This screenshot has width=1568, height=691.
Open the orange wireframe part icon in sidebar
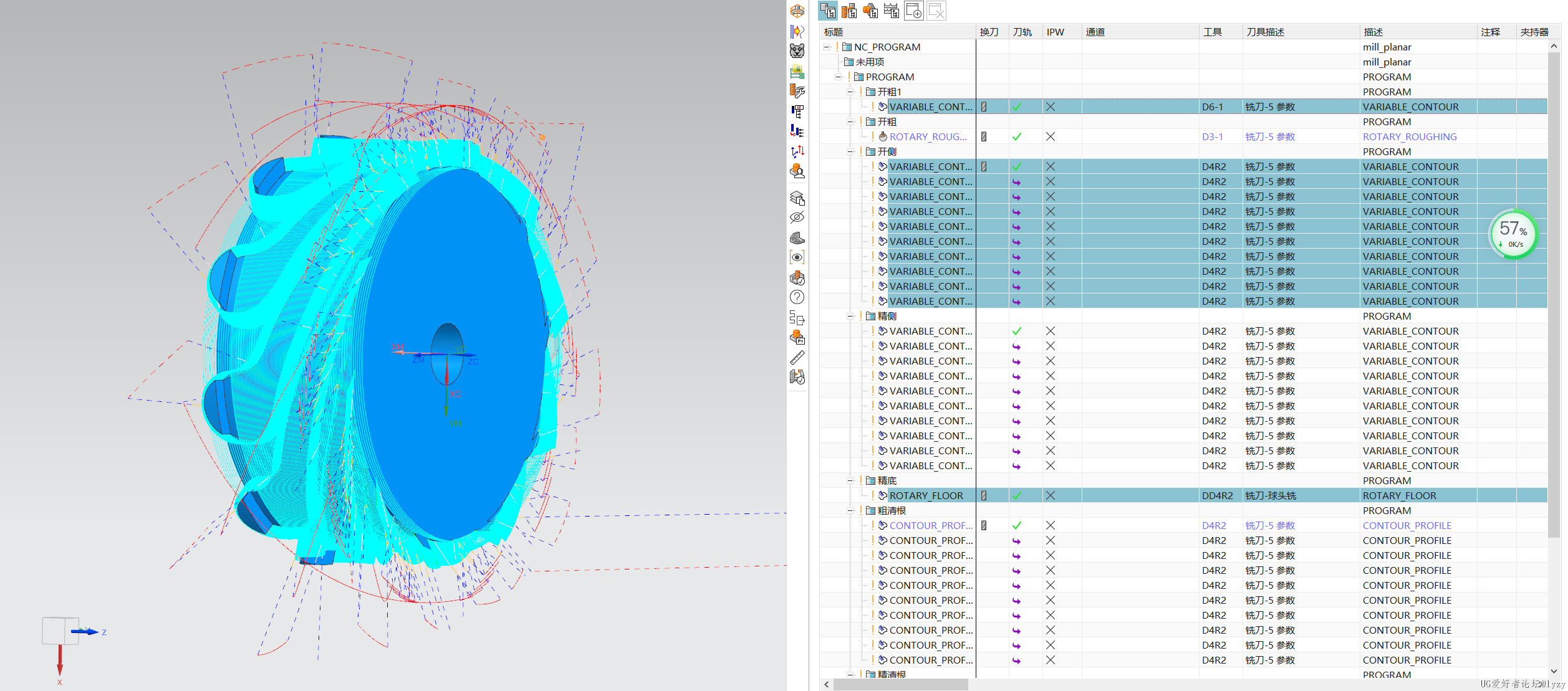tap(797, 11)
